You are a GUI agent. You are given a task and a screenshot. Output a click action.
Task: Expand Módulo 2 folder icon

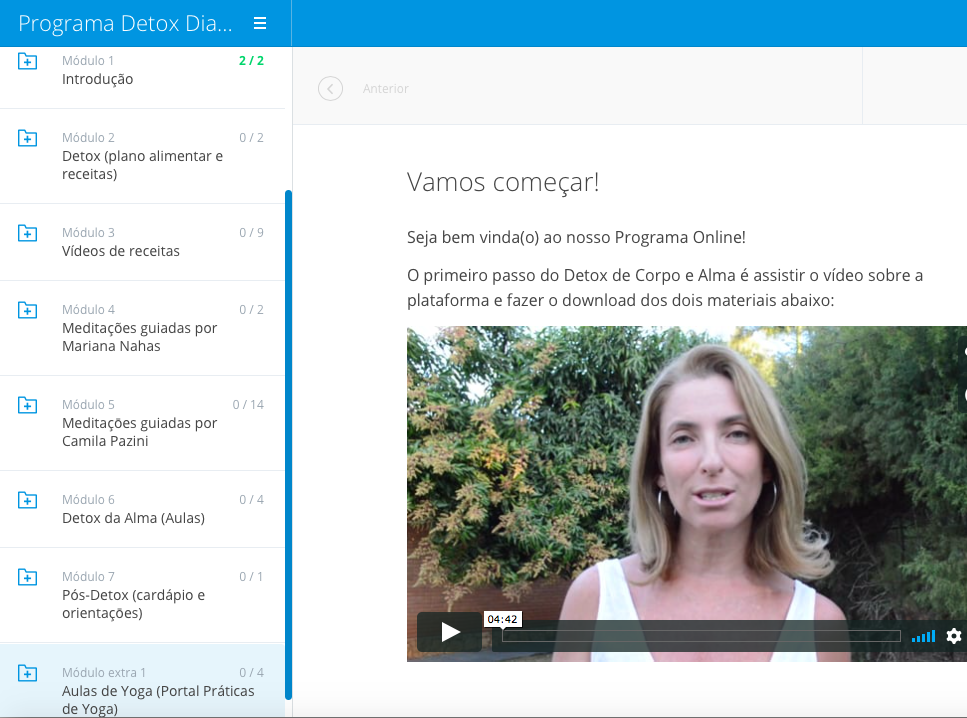(x=28, y=138)
